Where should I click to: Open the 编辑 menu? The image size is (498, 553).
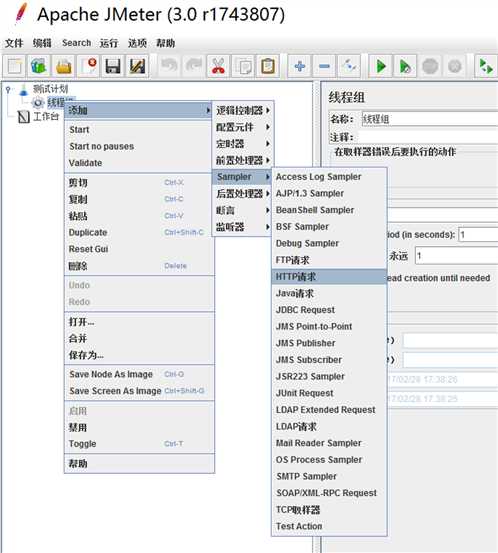pyautogui.click(x=42, y=43)
